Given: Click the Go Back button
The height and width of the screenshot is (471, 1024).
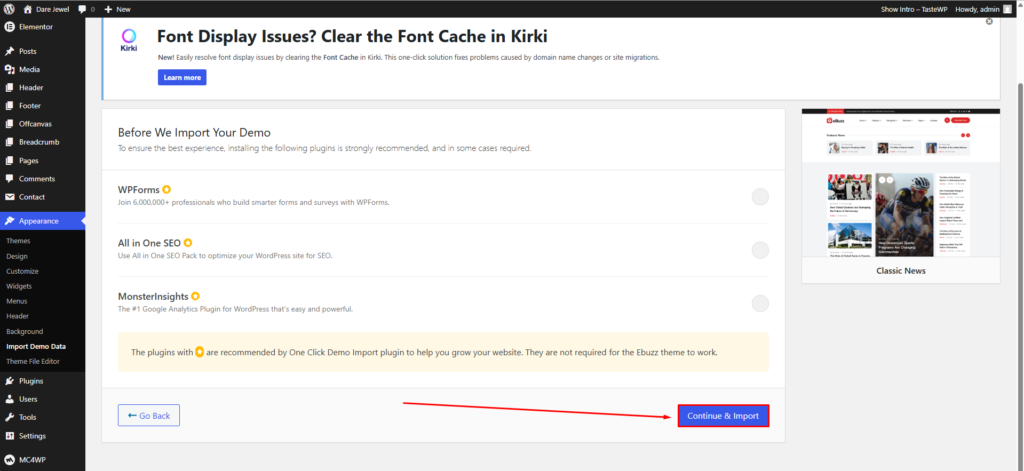Looking at the screenshot, I should [148, 415].
